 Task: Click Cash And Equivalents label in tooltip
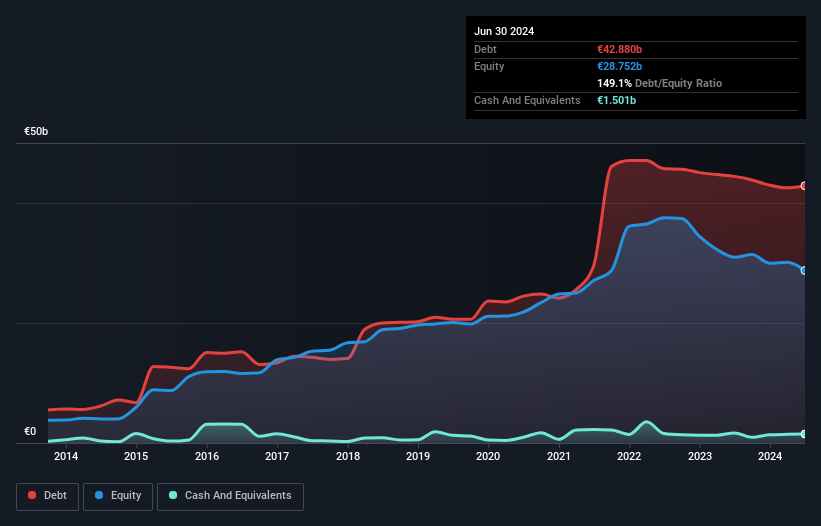click(x=527, y=100)
